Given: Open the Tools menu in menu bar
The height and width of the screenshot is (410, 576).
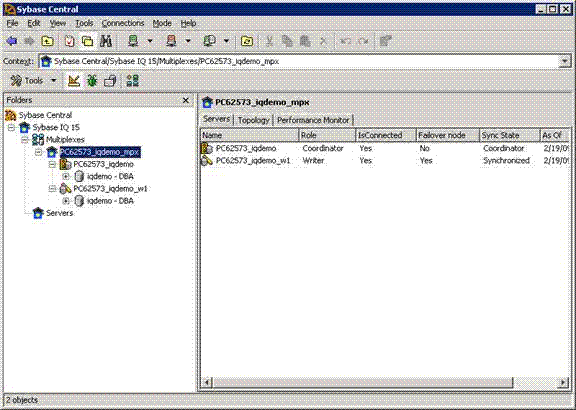Looking at the screenshot, I should [x=84, y=23].
